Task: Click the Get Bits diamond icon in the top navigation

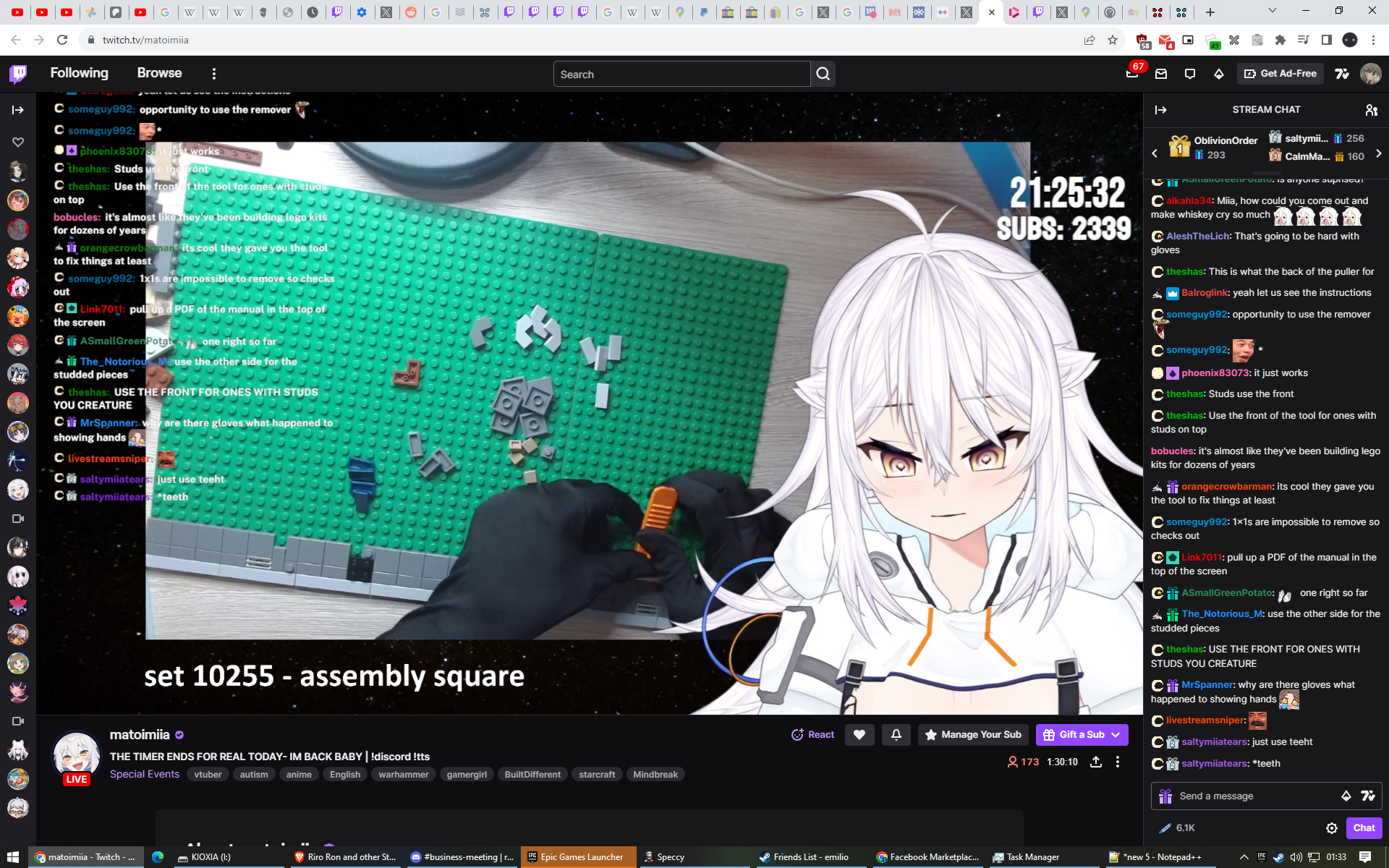Action: pyautogui.click(x=1219, y=74)
